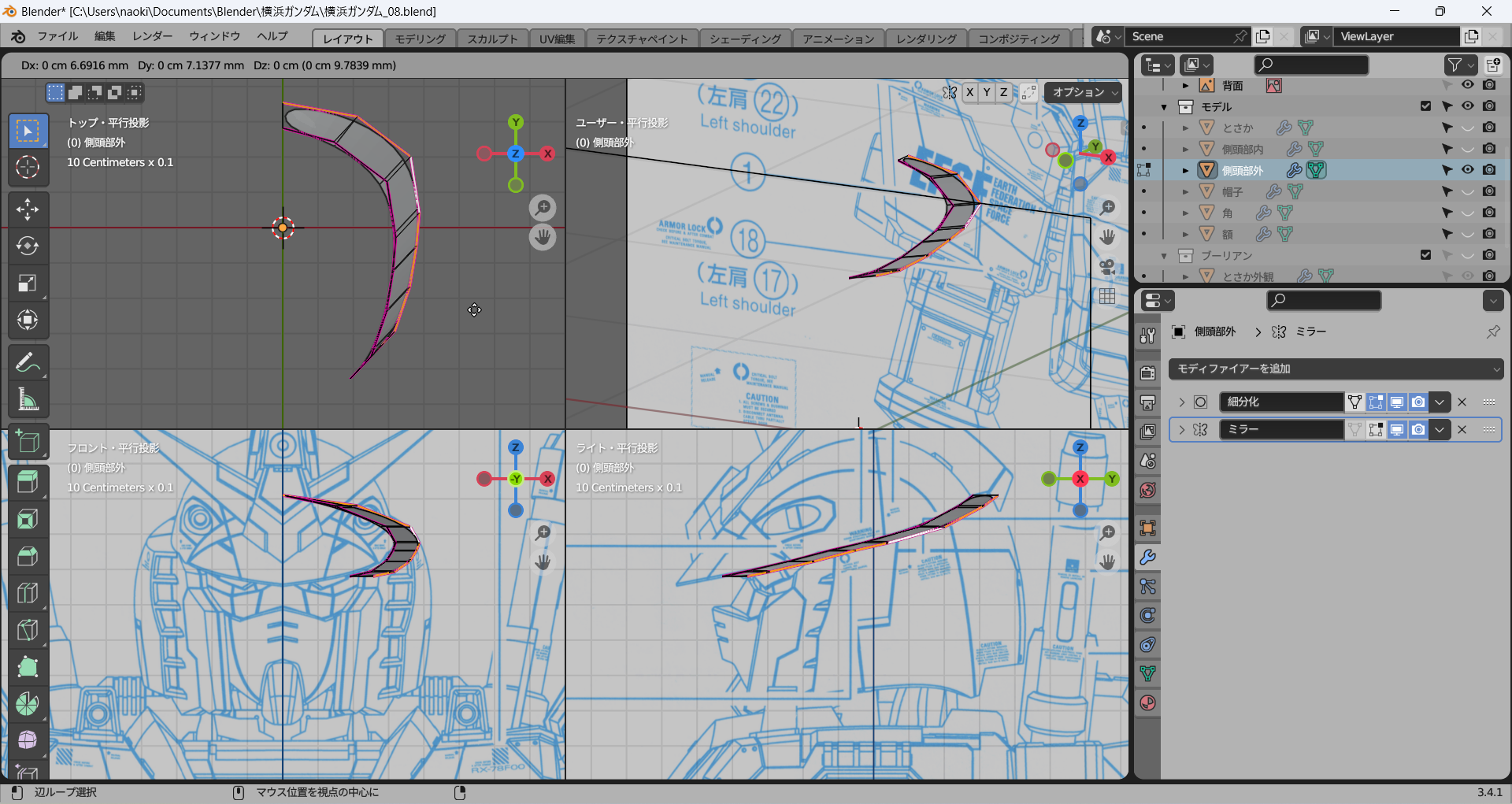This screenshot has height=804, width=1512.
Task: Select the Rotate tool in toolbar
Action: (28, 246)
